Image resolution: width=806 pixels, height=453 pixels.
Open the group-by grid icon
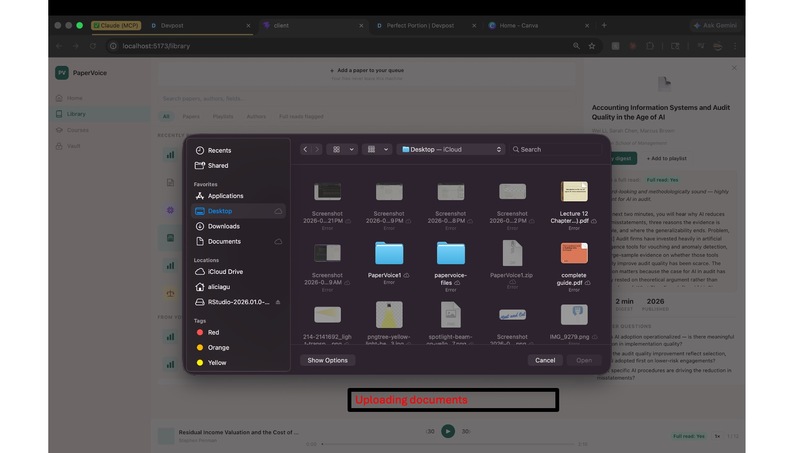[x=371, y=149]
